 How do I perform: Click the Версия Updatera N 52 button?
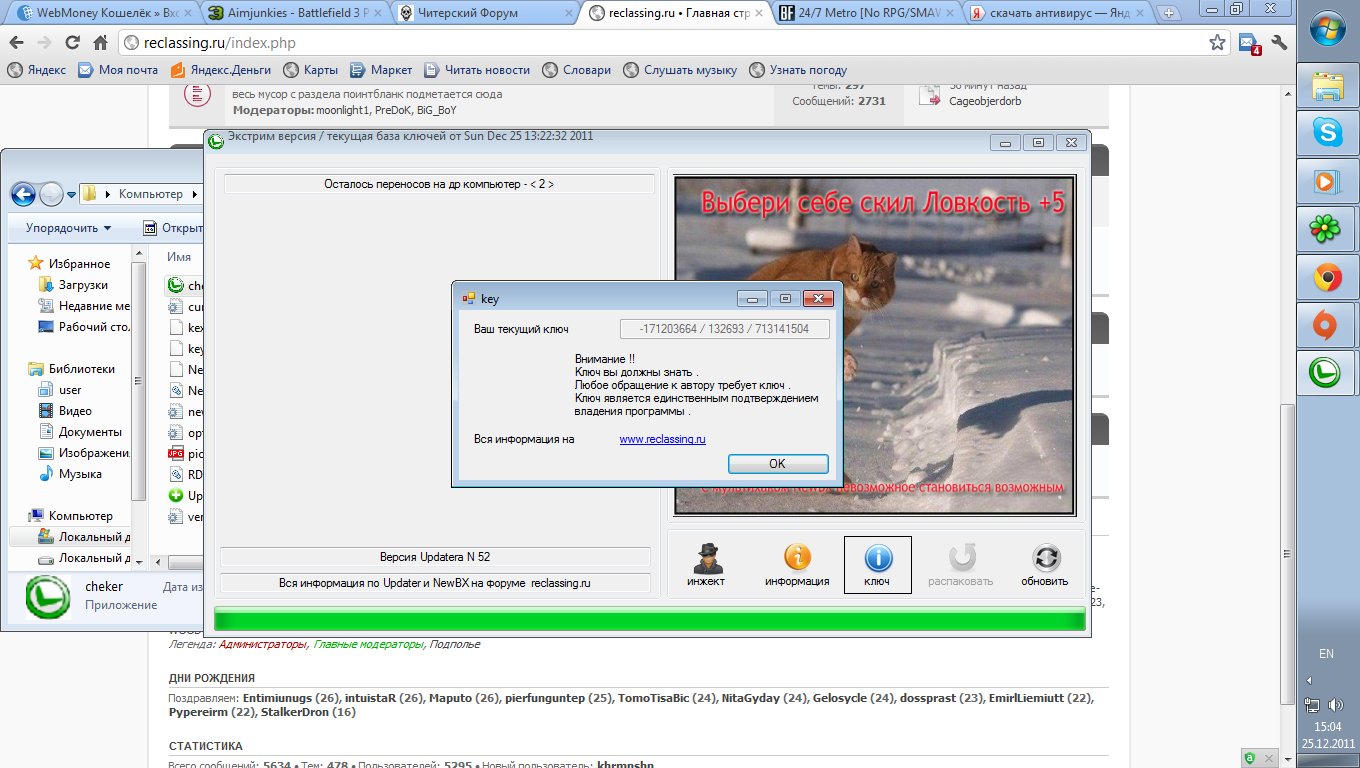435,557
